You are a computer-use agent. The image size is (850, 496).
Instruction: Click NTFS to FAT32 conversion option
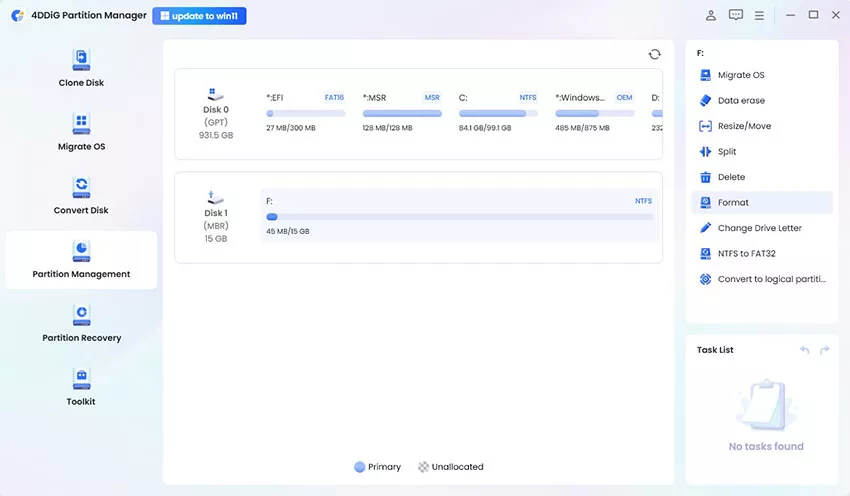click(746, 254)
